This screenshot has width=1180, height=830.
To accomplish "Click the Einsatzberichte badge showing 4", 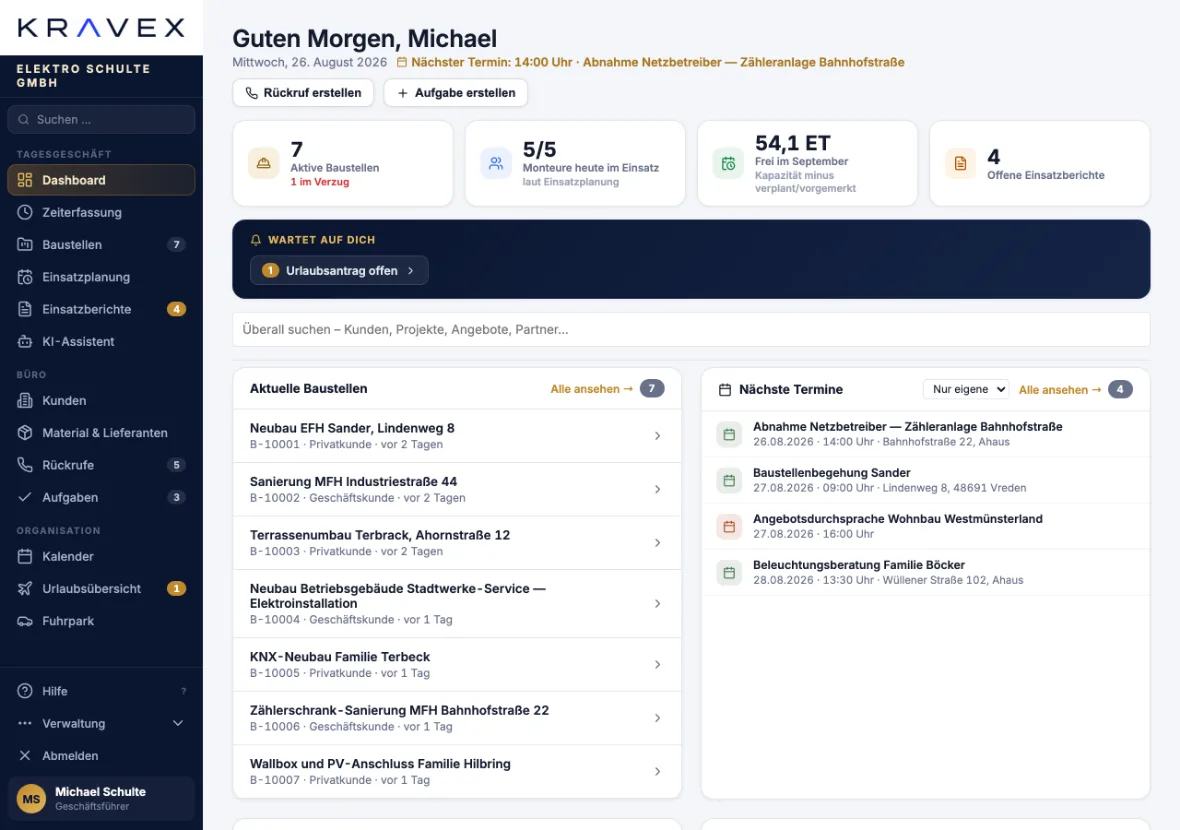I will tap(176, 309).
